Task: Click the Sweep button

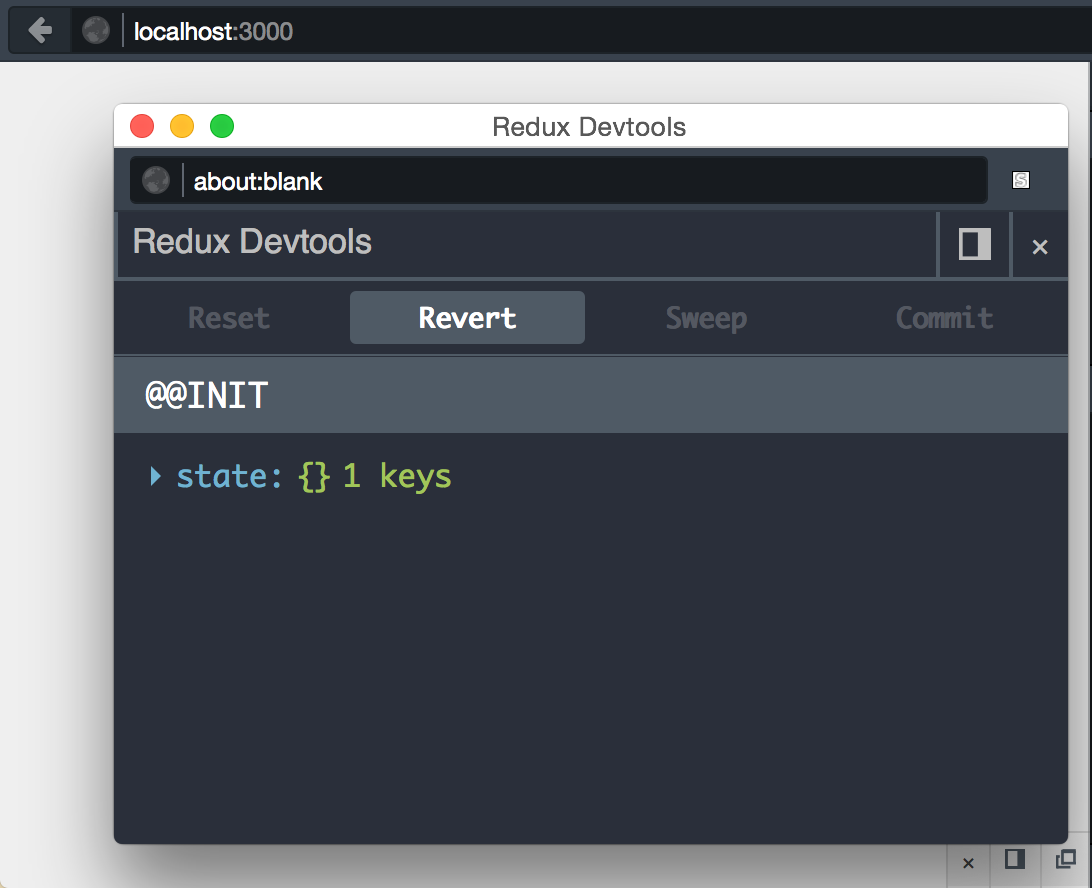Action: coord(706,318)
